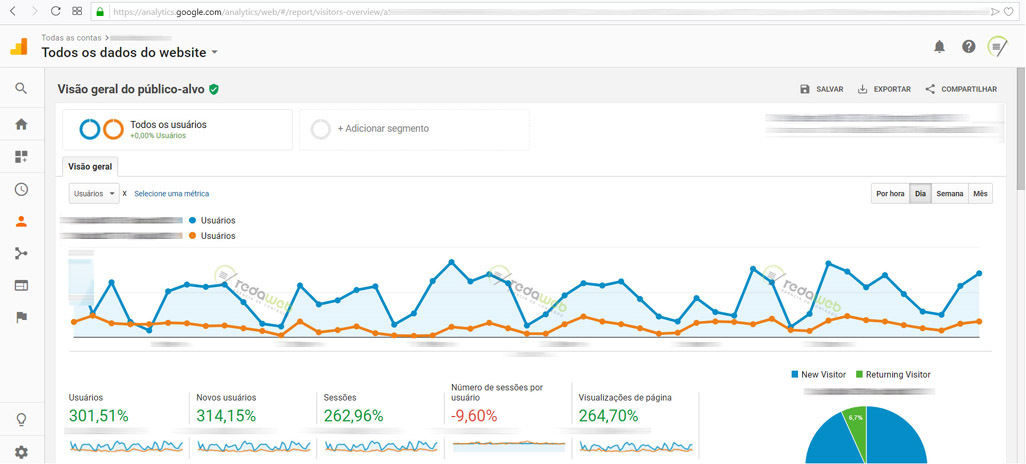Open Customization dashboards sidebar icon
Viewport: 1026px width, 464px height.
tap(21, 156)
